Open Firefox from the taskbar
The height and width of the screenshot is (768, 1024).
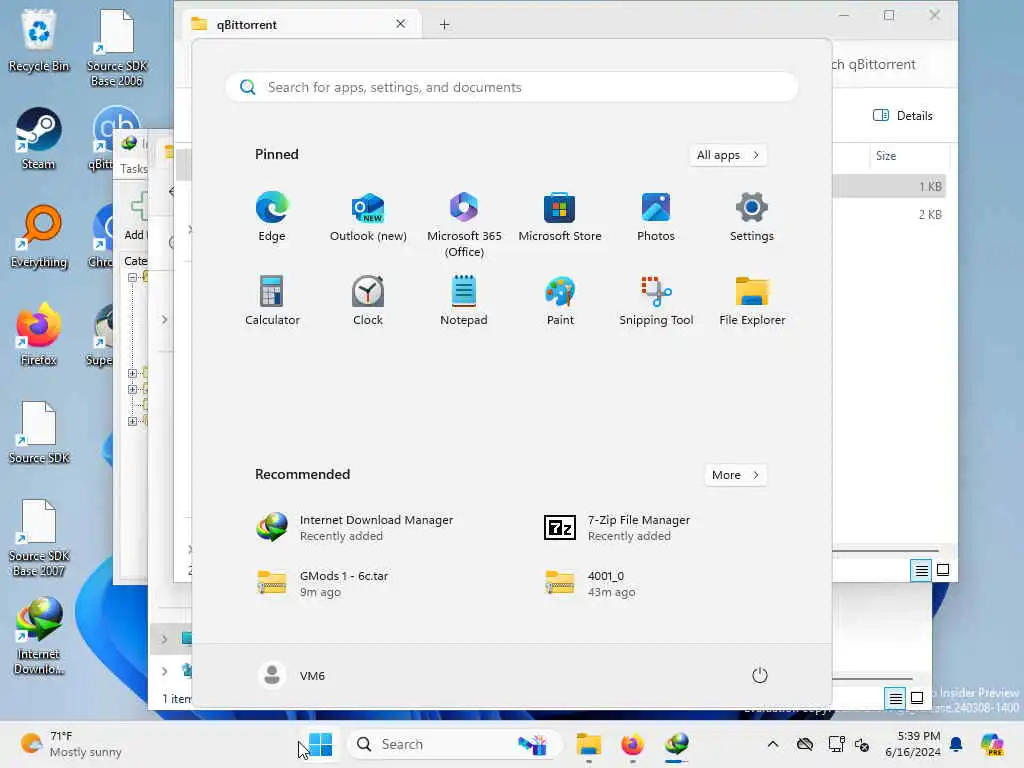point(632,744)
